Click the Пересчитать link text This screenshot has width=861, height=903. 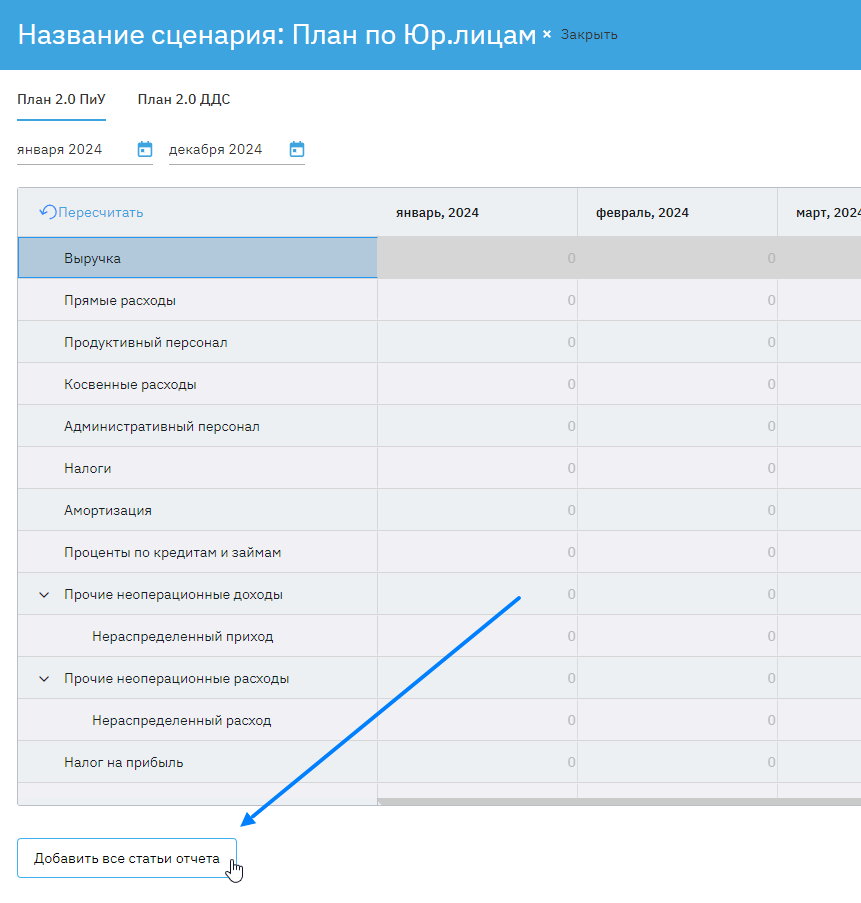pyautogui.click(x=101, y=212)
